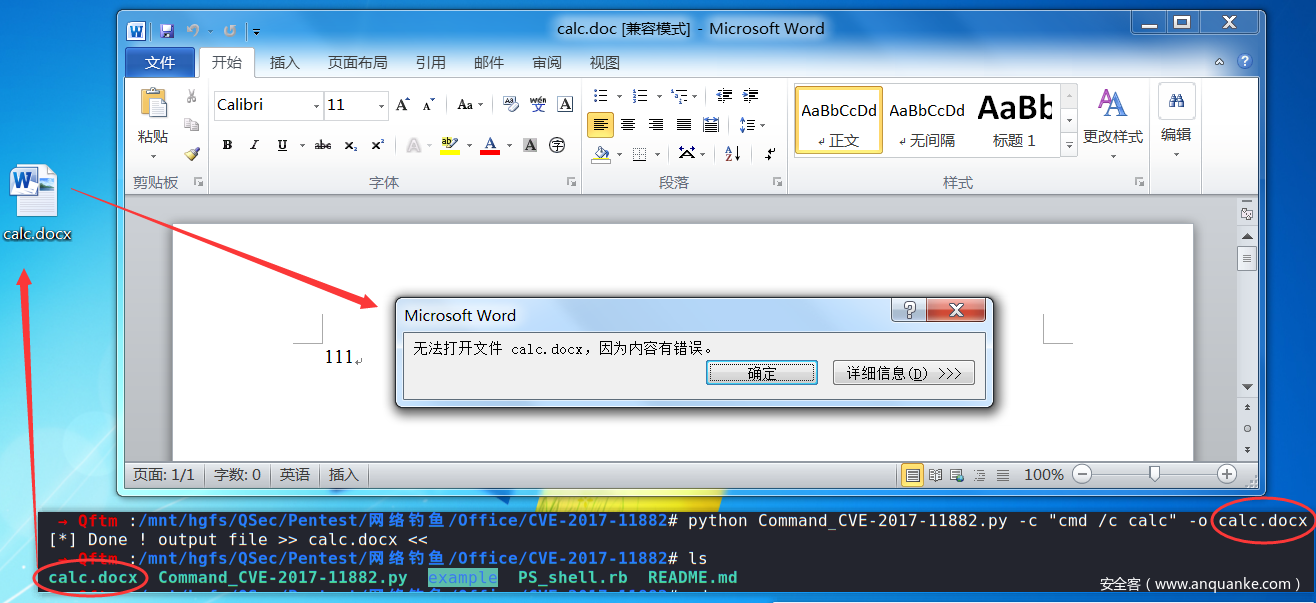The image size is (1316, 603).
Task: Apply Strikethrough abc formatting
Action: point(323,145)
